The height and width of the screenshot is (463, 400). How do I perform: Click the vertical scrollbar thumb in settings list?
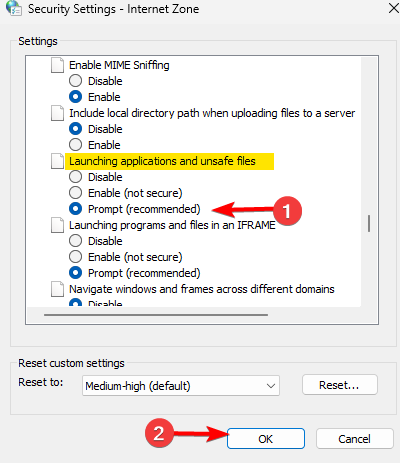pos(369,223)
